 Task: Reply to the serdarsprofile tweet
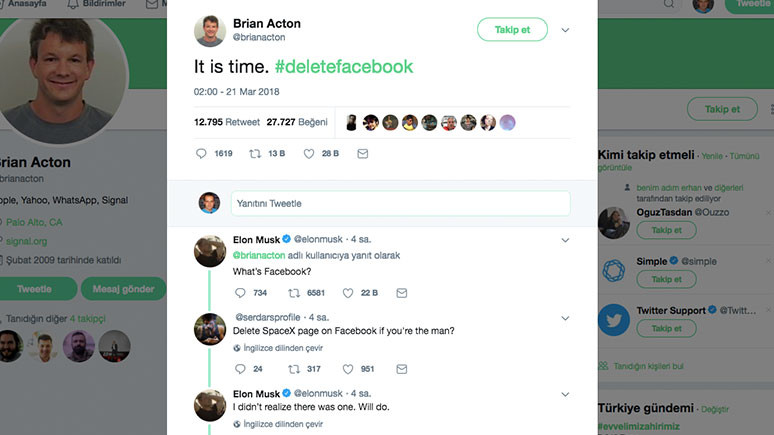(x=240, y=368)
